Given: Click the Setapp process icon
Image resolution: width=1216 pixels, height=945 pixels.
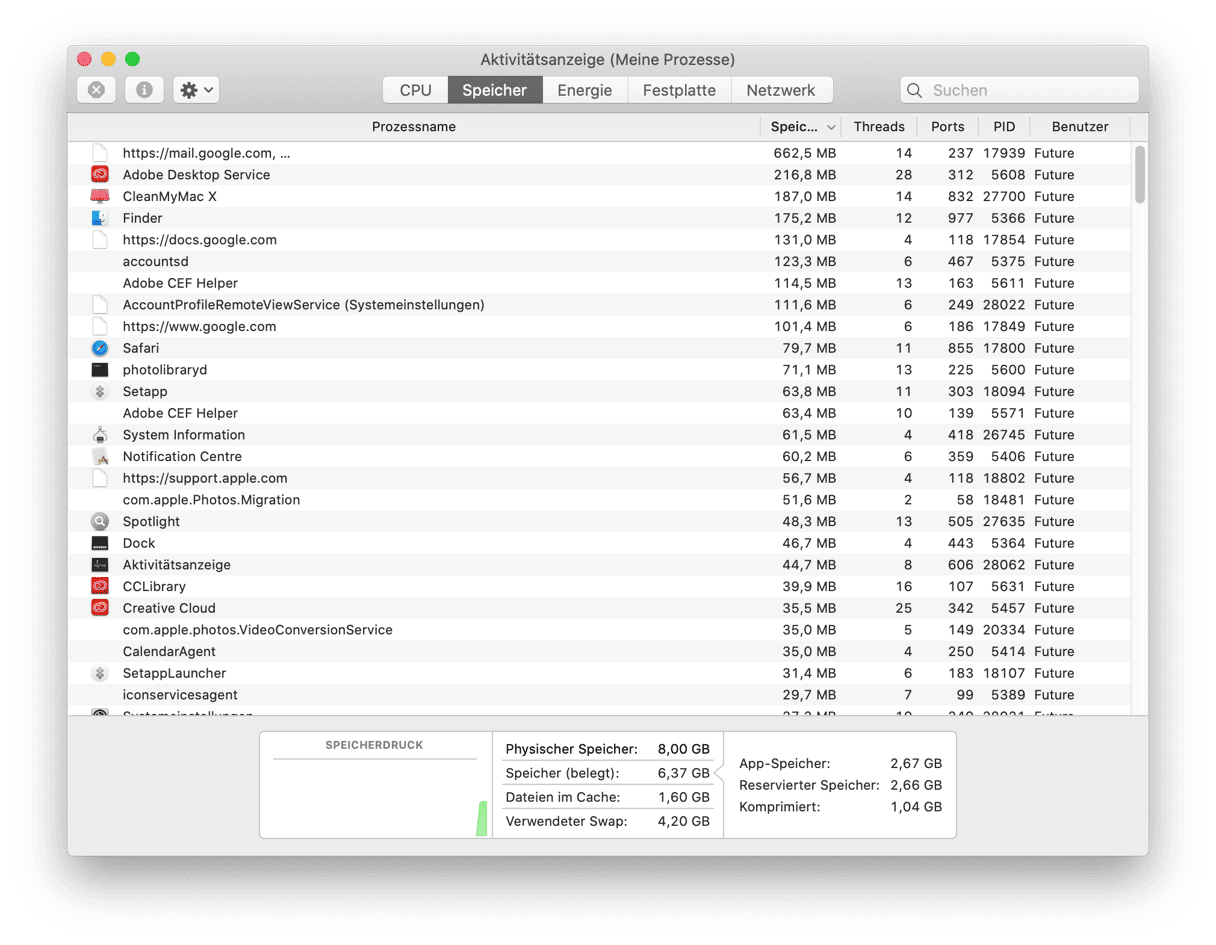Looking at the screenshot, I should click(100, 392).
